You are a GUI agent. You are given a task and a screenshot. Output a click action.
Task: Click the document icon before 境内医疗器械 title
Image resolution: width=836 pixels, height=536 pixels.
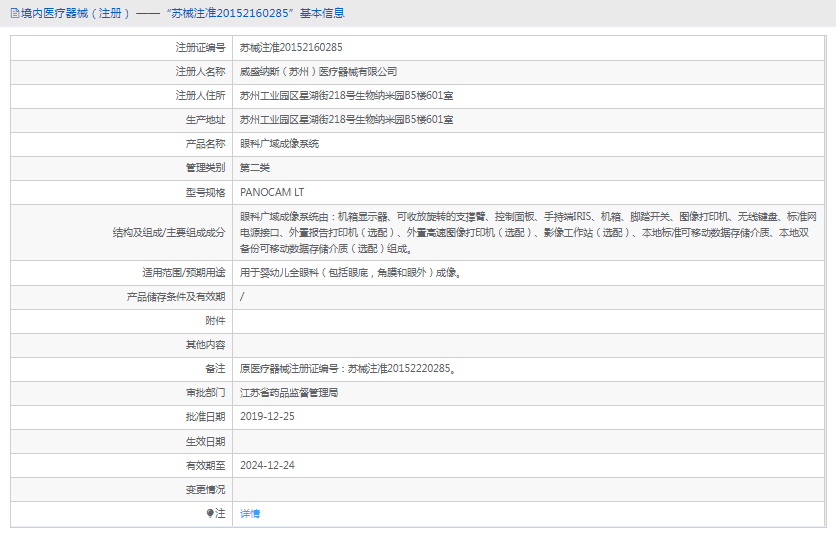[x=15, y=13]
